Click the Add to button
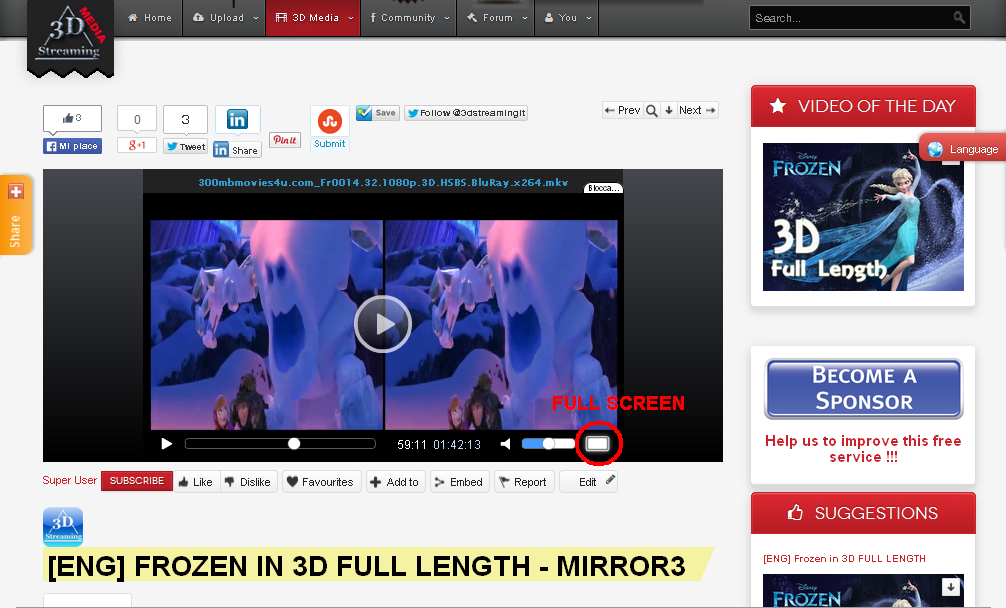This screenshot has height=608, width=1006. (396, 482)
